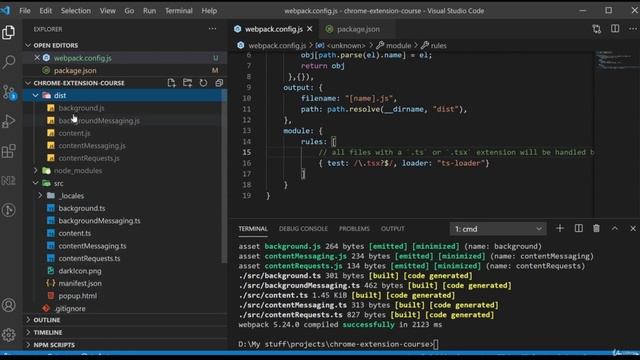Kill the terminal with trash icon
The height and width of the screenshot is (360, 640).
(x=596, y=229)
